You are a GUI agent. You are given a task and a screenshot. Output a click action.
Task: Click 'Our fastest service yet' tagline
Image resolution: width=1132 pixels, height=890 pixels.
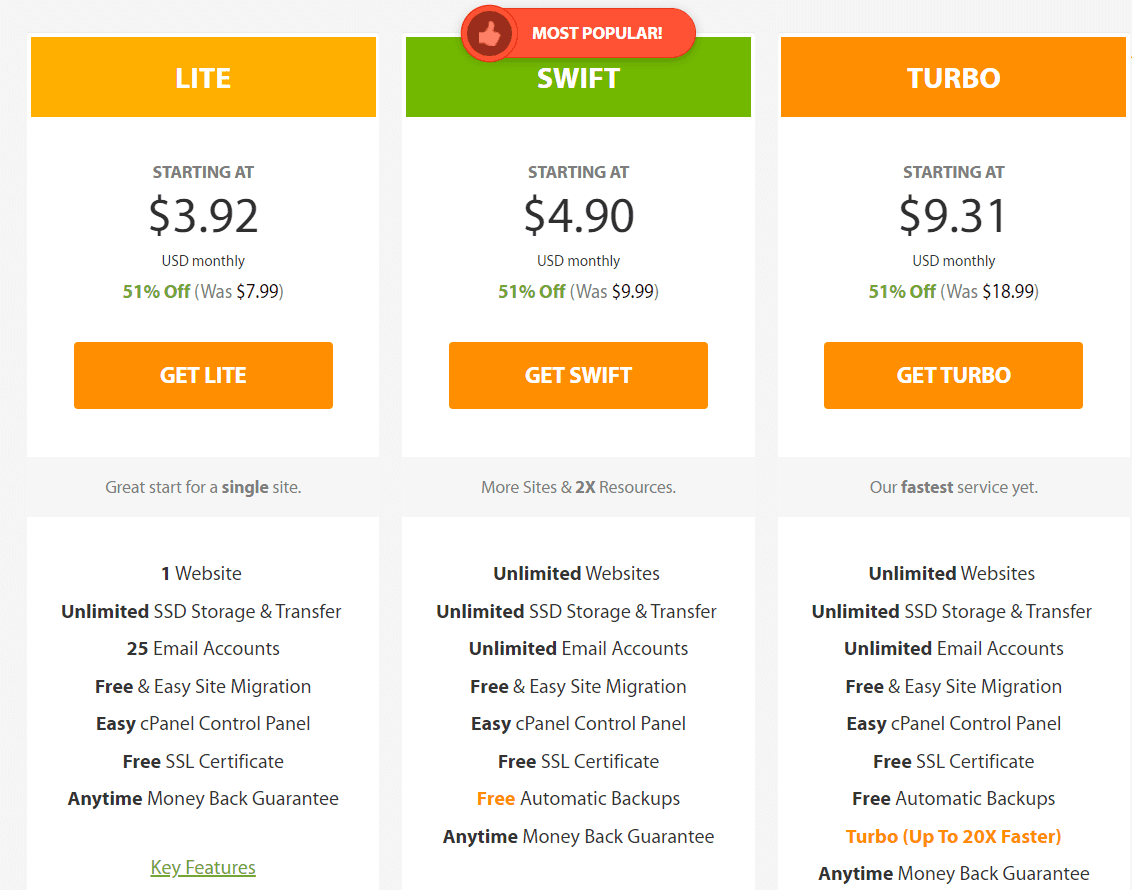[953, 487]
